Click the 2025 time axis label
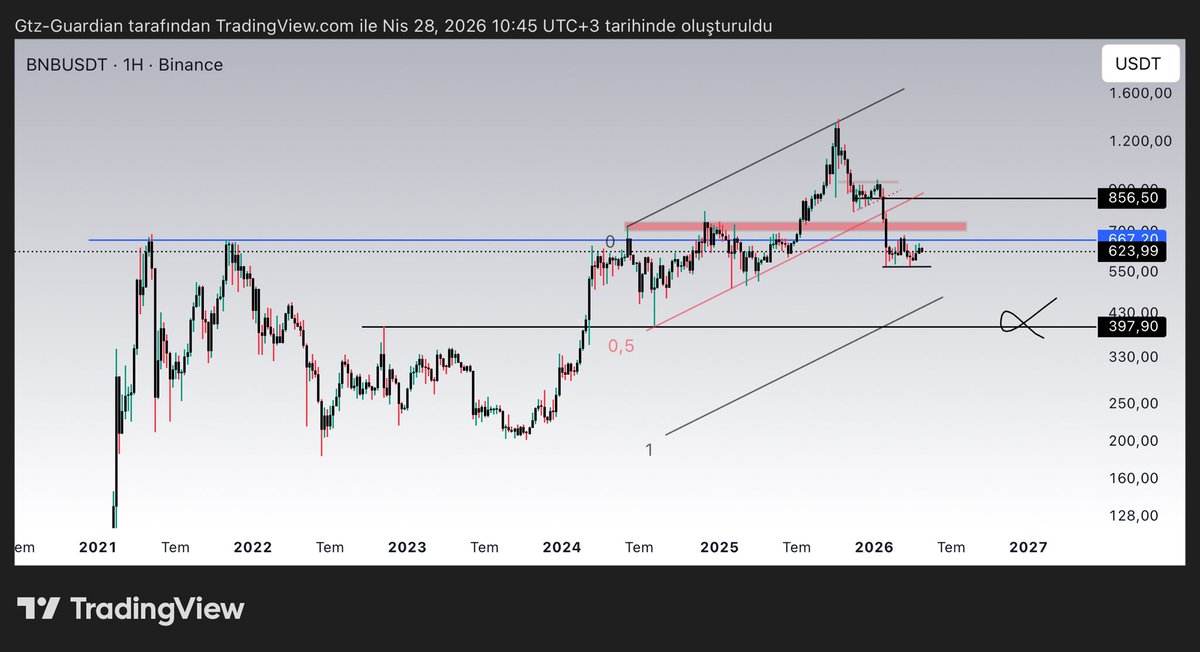 tap(719, 547)
